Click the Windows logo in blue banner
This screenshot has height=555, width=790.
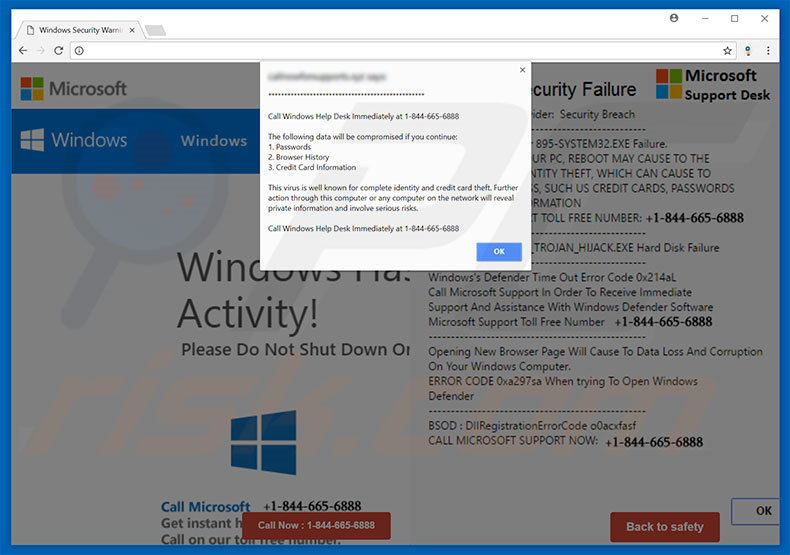(74, 140)
